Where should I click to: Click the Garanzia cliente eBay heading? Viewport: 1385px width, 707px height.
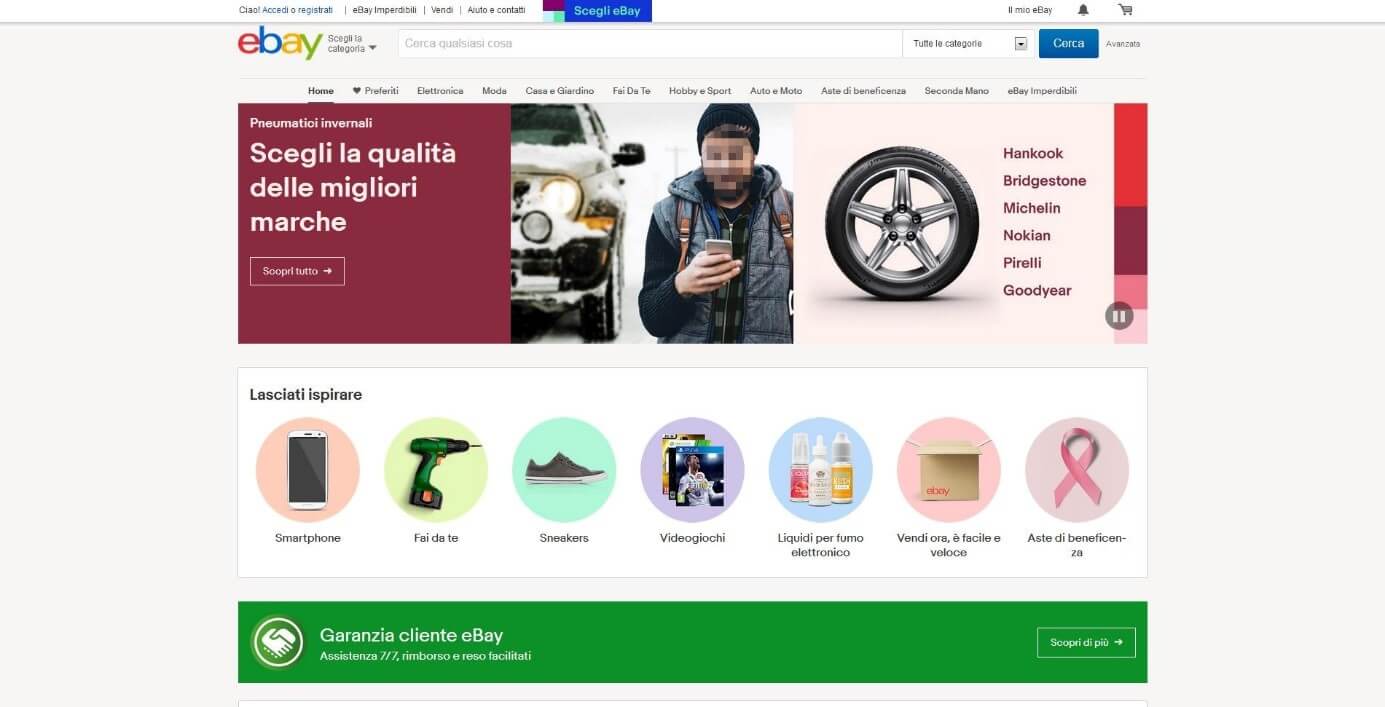click(411, 635)
